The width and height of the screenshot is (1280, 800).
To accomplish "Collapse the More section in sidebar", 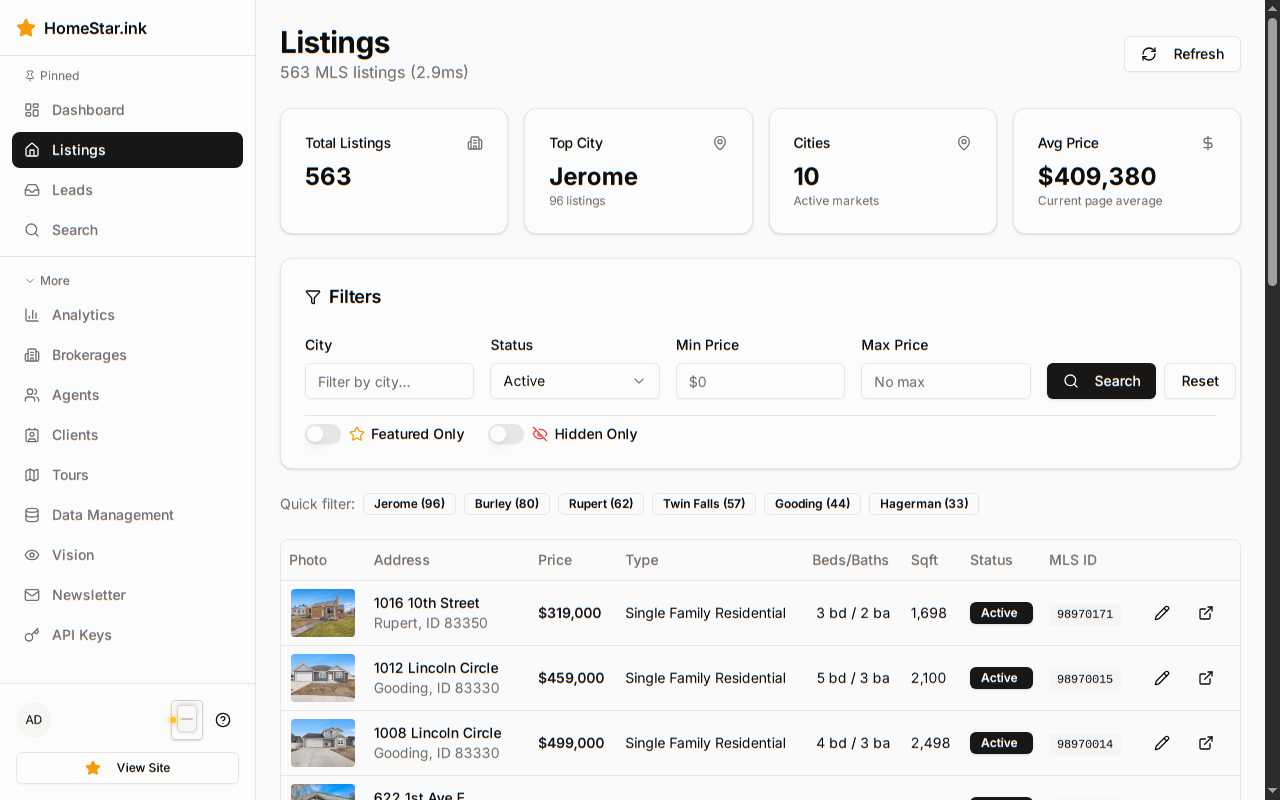I will 47,281.
